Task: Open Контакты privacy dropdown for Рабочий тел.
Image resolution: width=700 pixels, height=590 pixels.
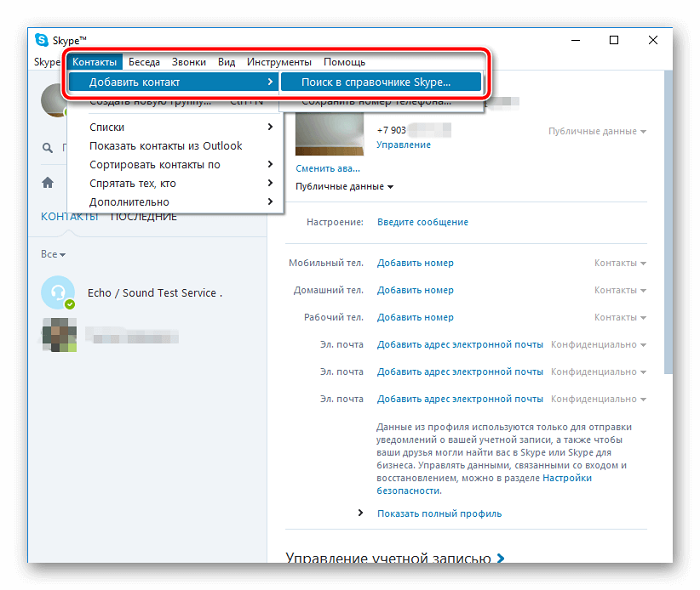Action: coord(620,317)
